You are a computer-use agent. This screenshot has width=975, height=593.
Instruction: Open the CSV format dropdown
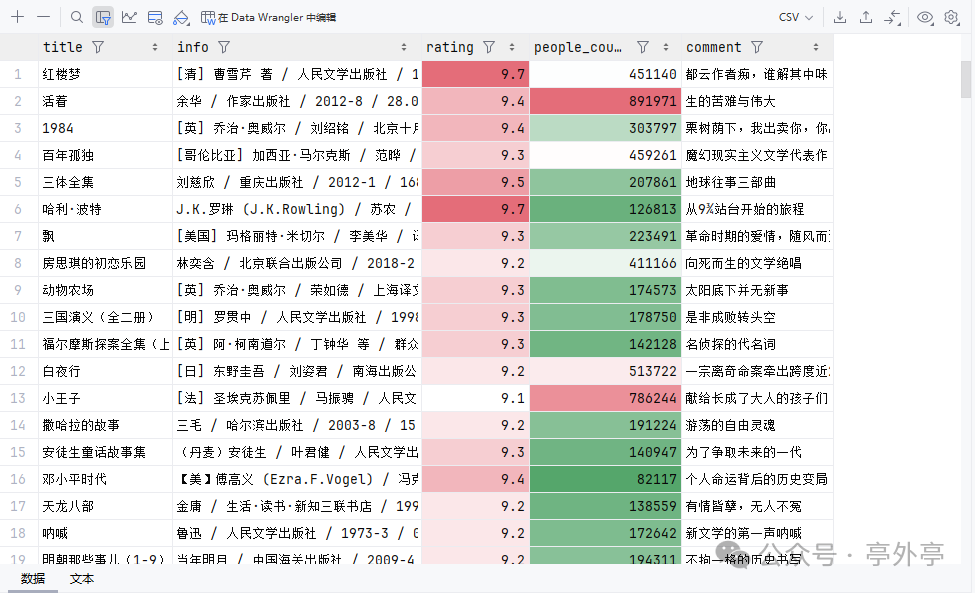click(796, 17)
